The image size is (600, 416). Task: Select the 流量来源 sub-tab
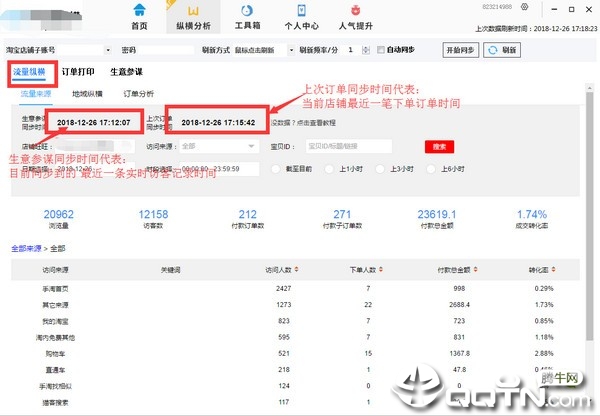(36, 94)
